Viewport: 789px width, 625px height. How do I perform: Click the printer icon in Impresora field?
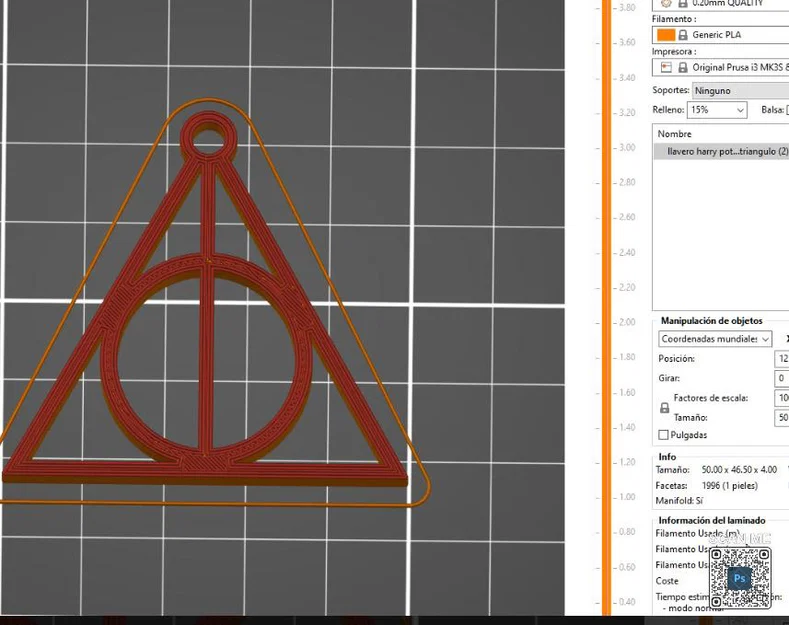(666, 67)
